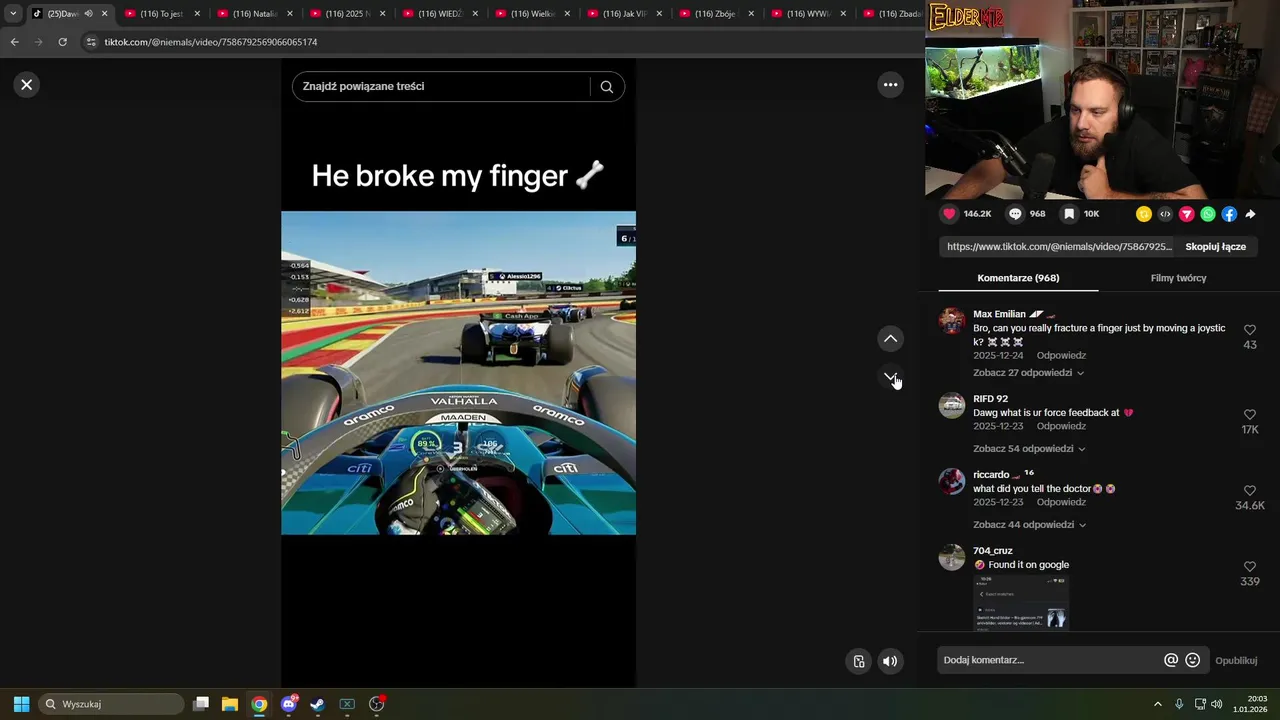
Task: Open Discord from the taskbar
Action: tap(289, 704)
